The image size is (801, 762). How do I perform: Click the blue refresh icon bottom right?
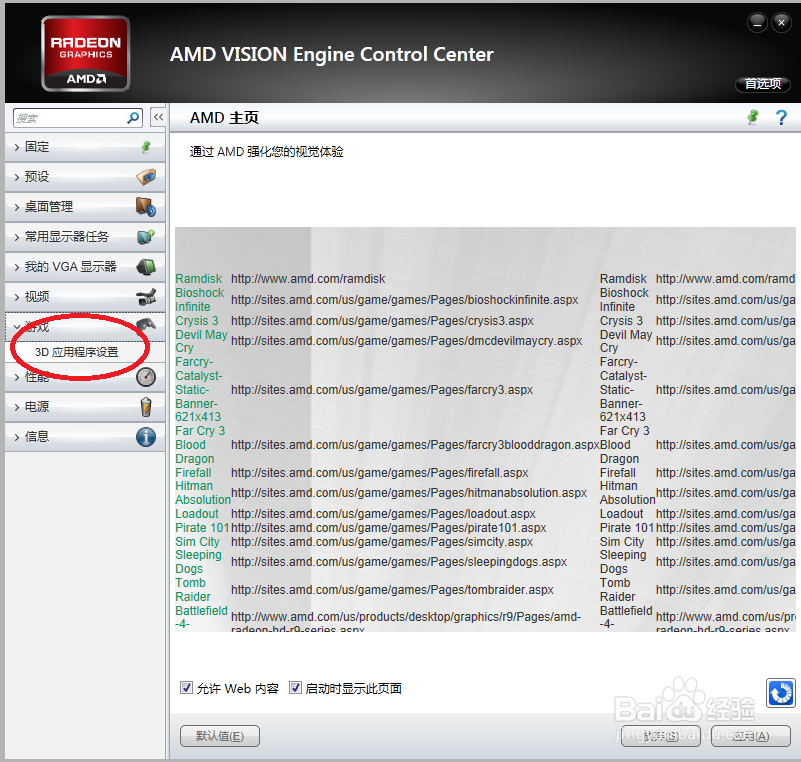pos(781,693)
